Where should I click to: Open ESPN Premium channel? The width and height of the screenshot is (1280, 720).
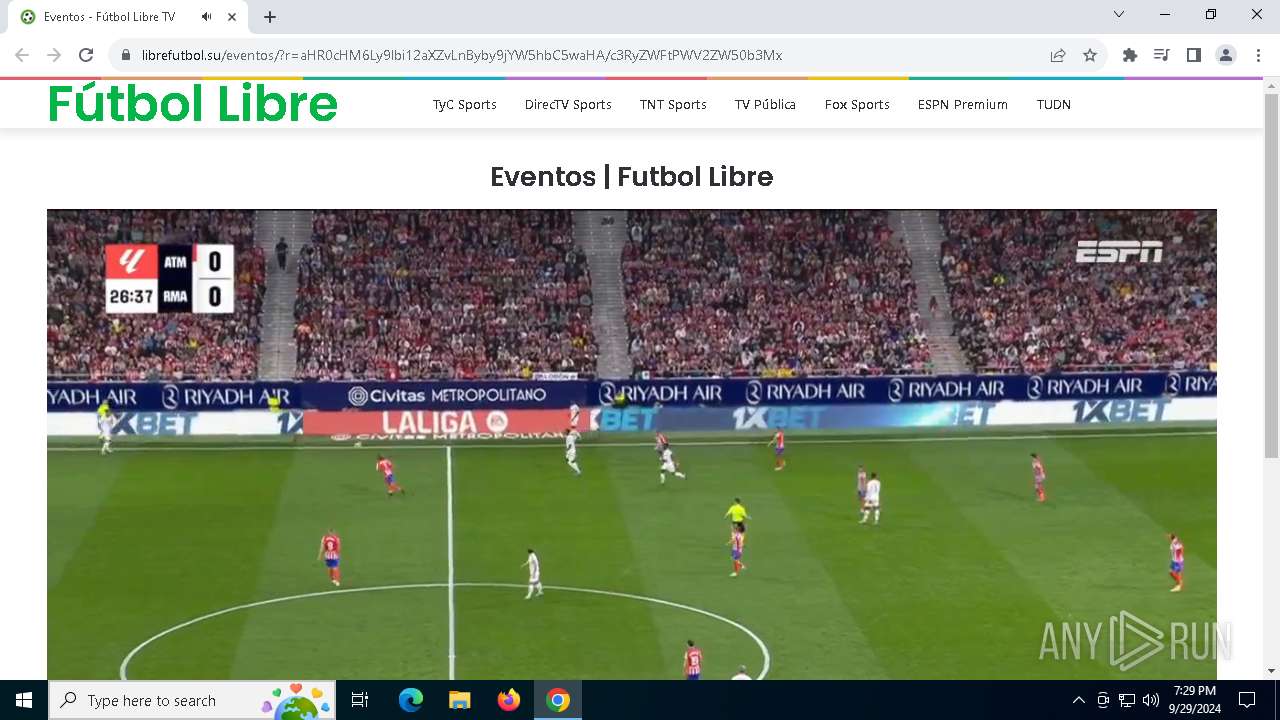963,104
